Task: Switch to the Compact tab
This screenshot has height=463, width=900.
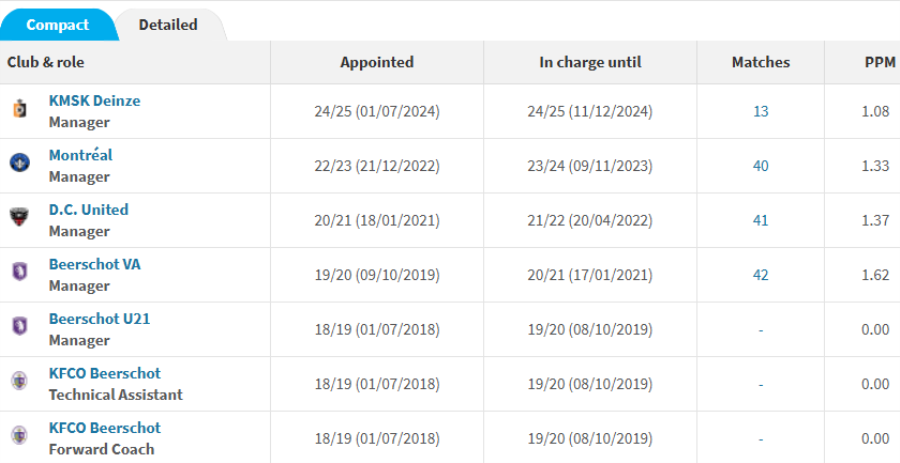Action: point(57,24)
